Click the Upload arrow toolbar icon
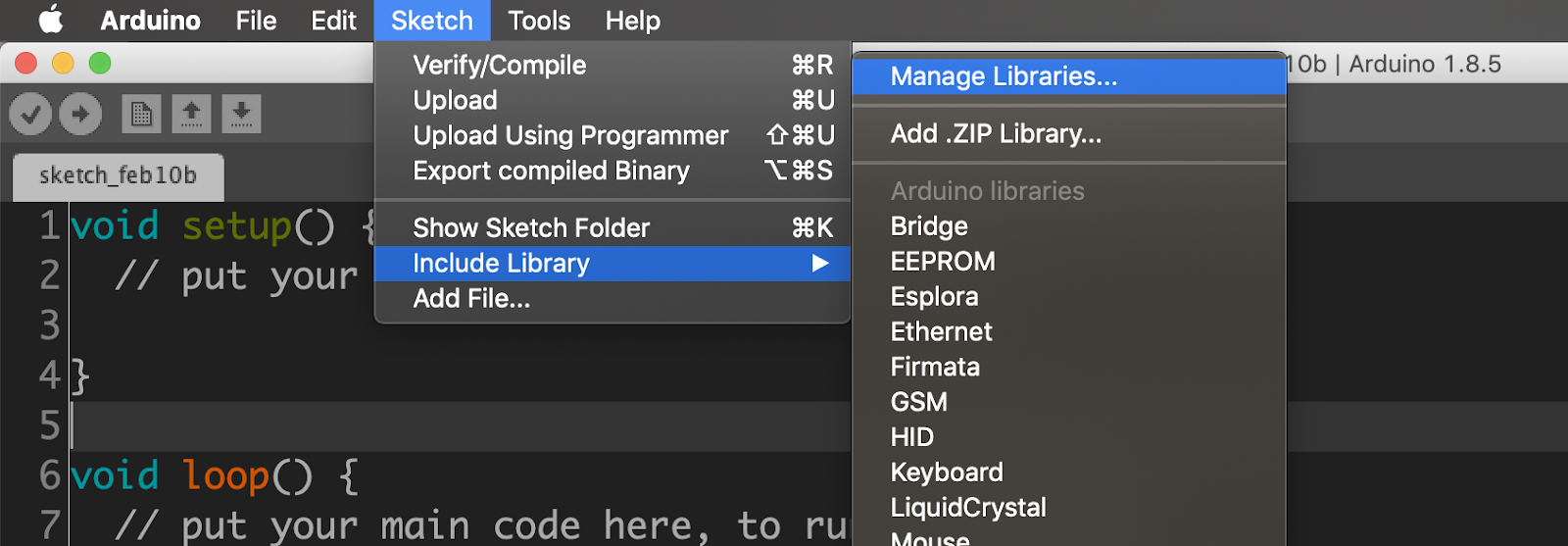 tap(80, 115)
